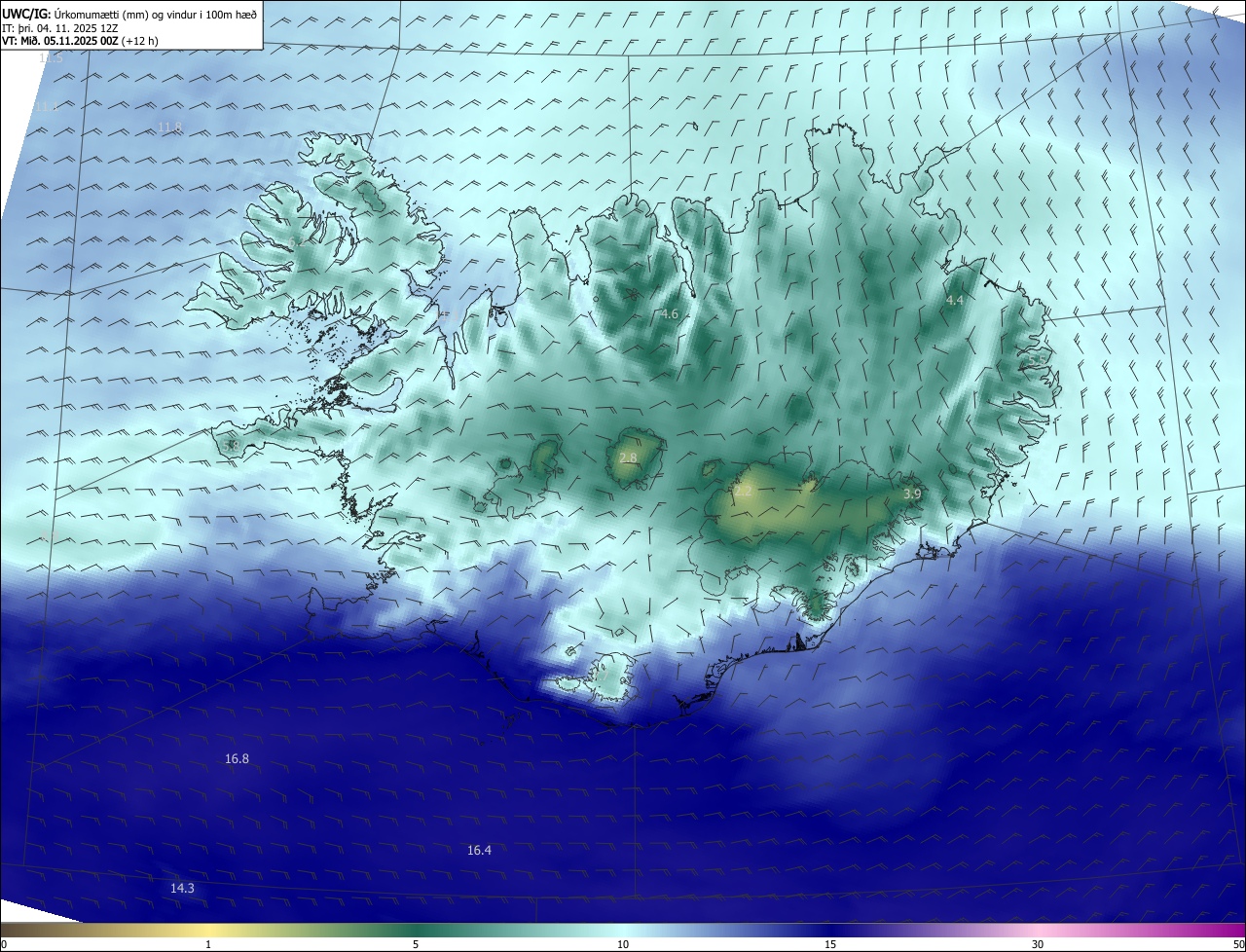Image resolution: width=1246 pixels, height=952 pixels.
Task: Click the 4.4 value in northeast Iceland
Action: [954, 300]
